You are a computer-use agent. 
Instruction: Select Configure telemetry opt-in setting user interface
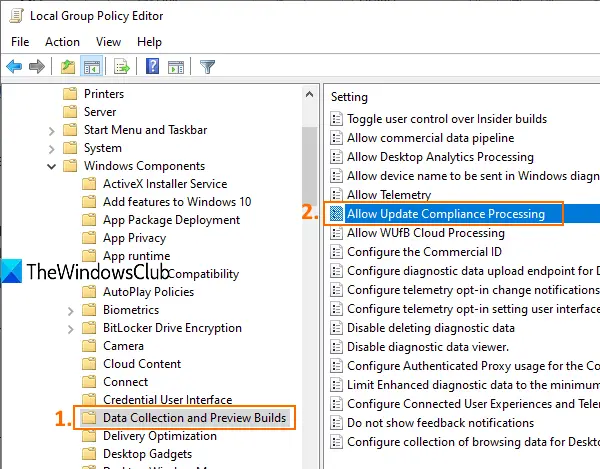point(473,309)
